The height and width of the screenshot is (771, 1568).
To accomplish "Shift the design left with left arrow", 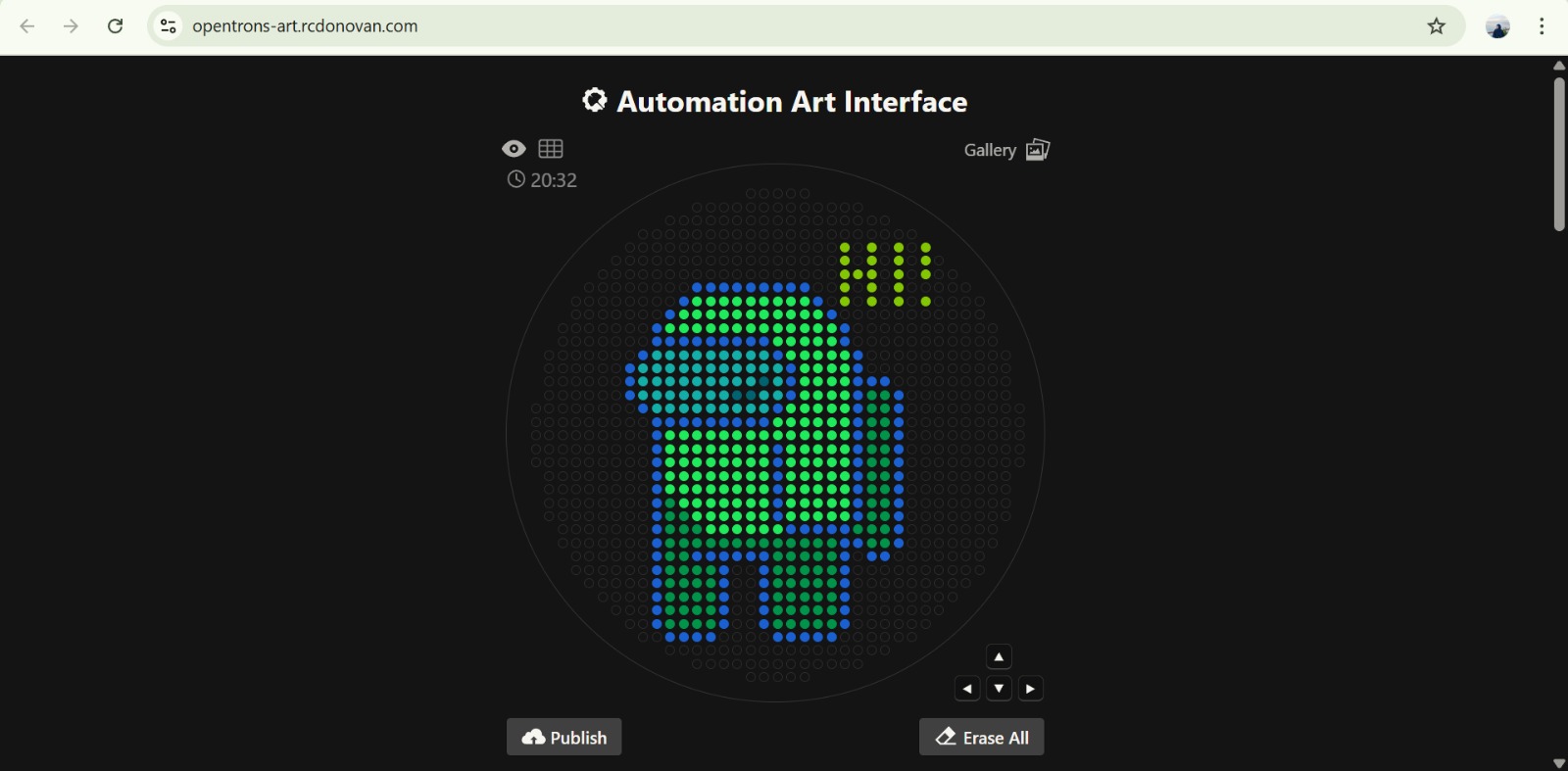I will [967, 689].
